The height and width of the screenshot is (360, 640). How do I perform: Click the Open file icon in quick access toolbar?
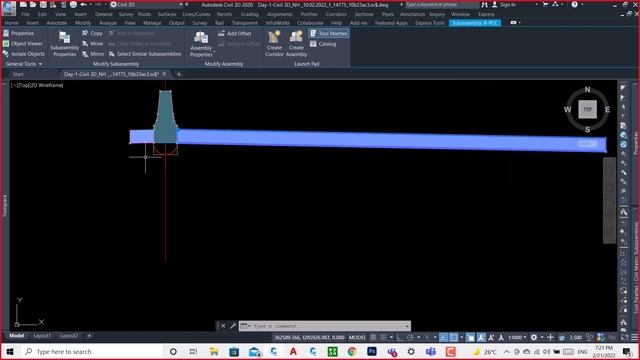33,4
